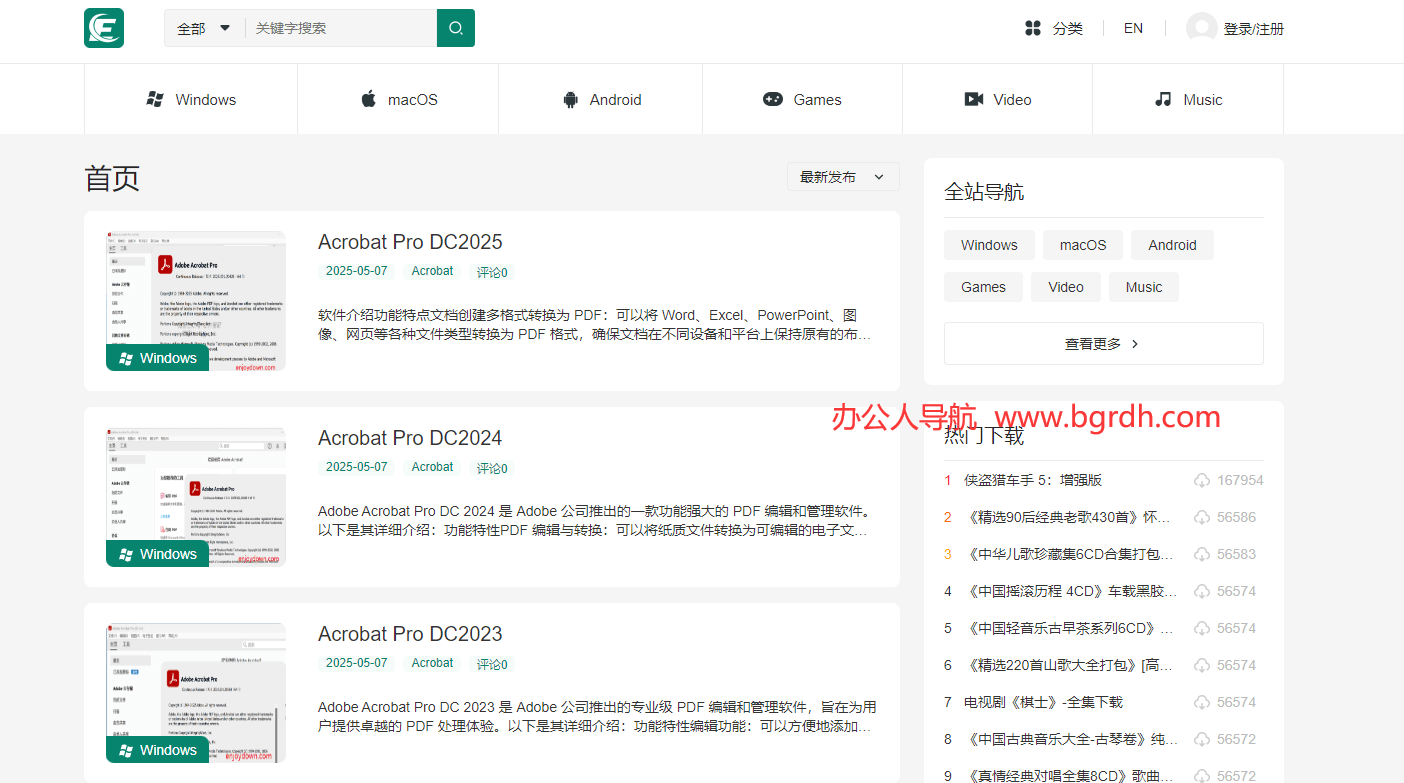Click the four-dot category icon
The image size is (1404, 783).
[x=1033, y=28]
